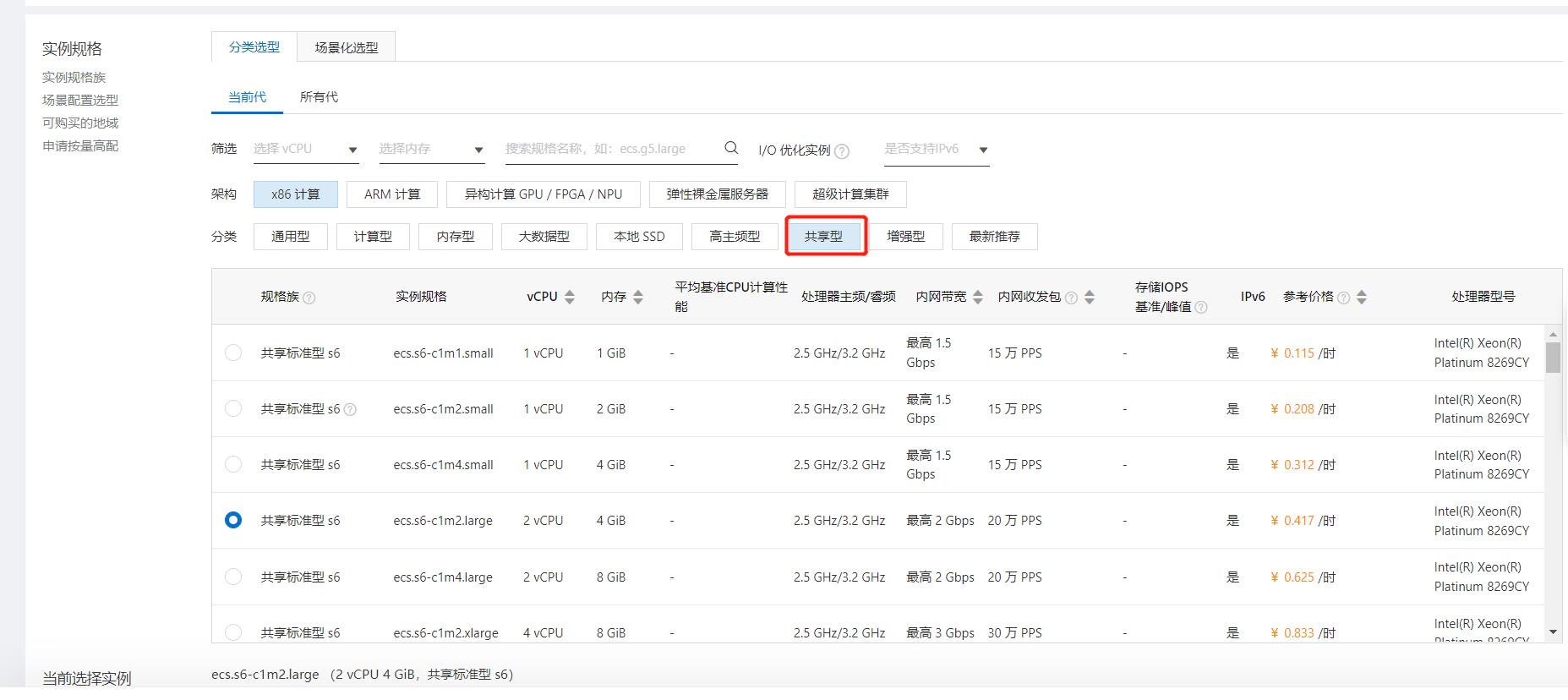
Task: Open 申请按量高配 link in sidebar
Action: coord(80,145)
